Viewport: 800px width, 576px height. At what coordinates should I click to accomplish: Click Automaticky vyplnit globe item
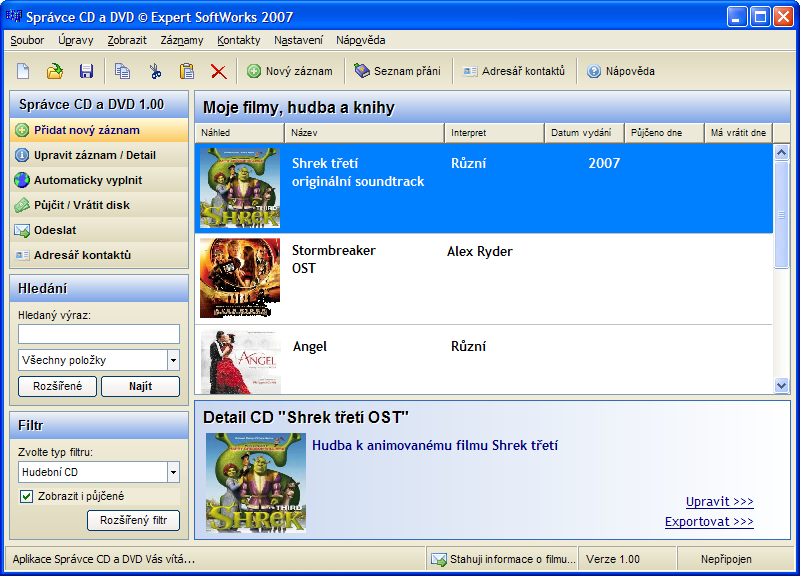[x=99, y=180]
